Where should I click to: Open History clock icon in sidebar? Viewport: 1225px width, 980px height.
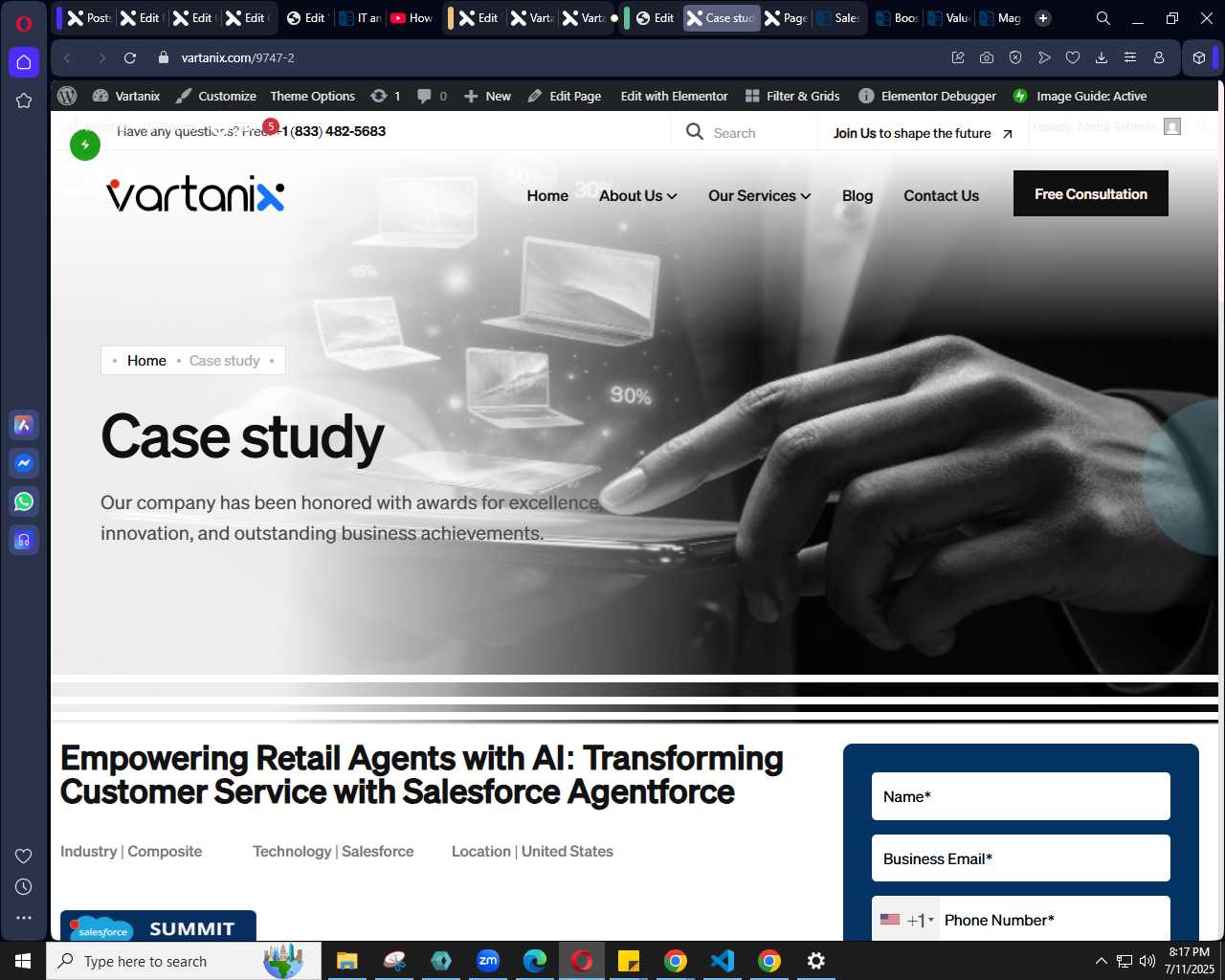click(24, 887)
